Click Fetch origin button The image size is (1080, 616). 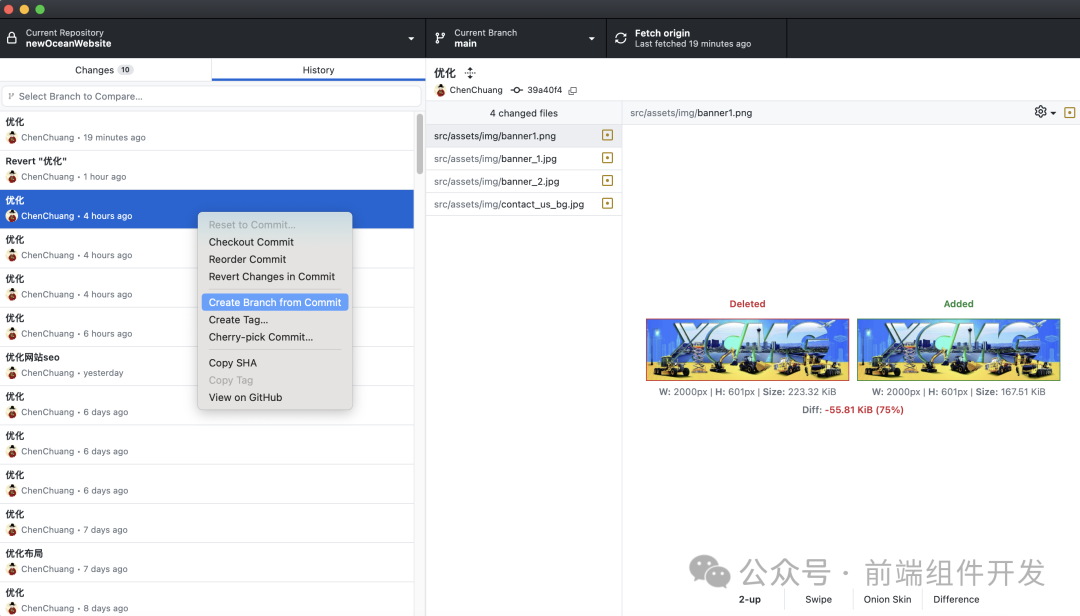[696, 38]
